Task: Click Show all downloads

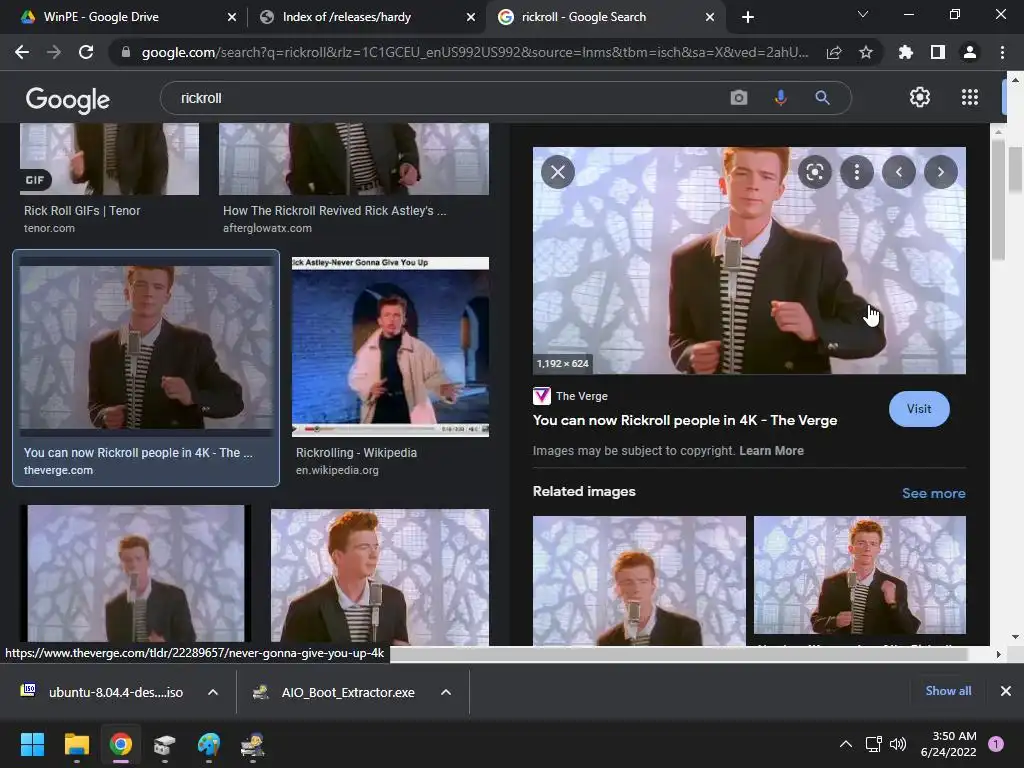Action: click(x=948, y=691)
